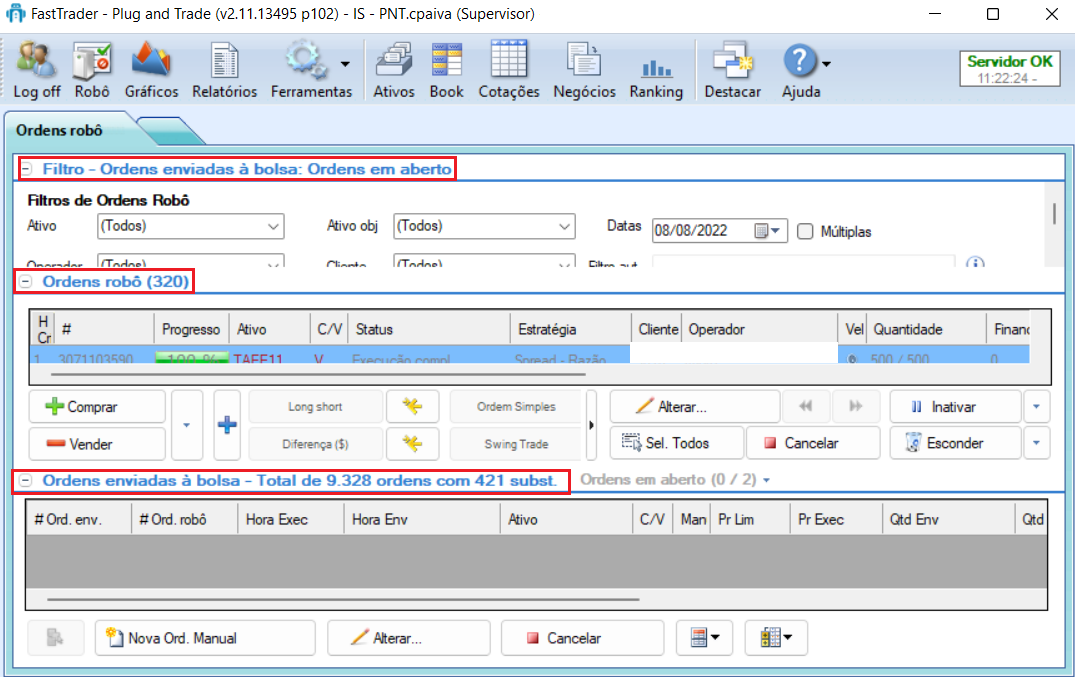
Task: Open the Ajuda help icon
Action: [799, 61]
